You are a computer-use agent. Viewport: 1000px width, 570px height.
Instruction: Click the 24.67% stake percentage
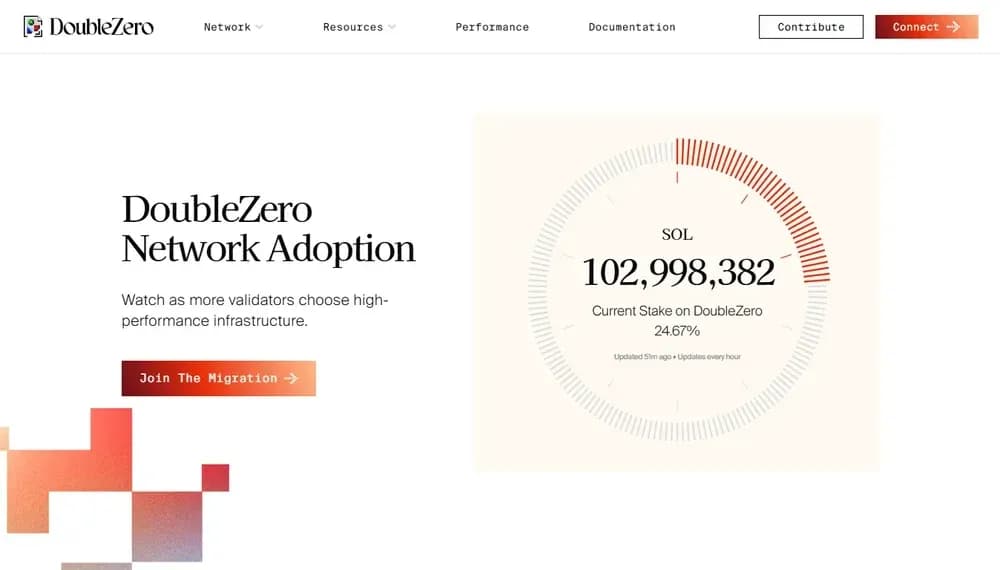tap(677, 330)
